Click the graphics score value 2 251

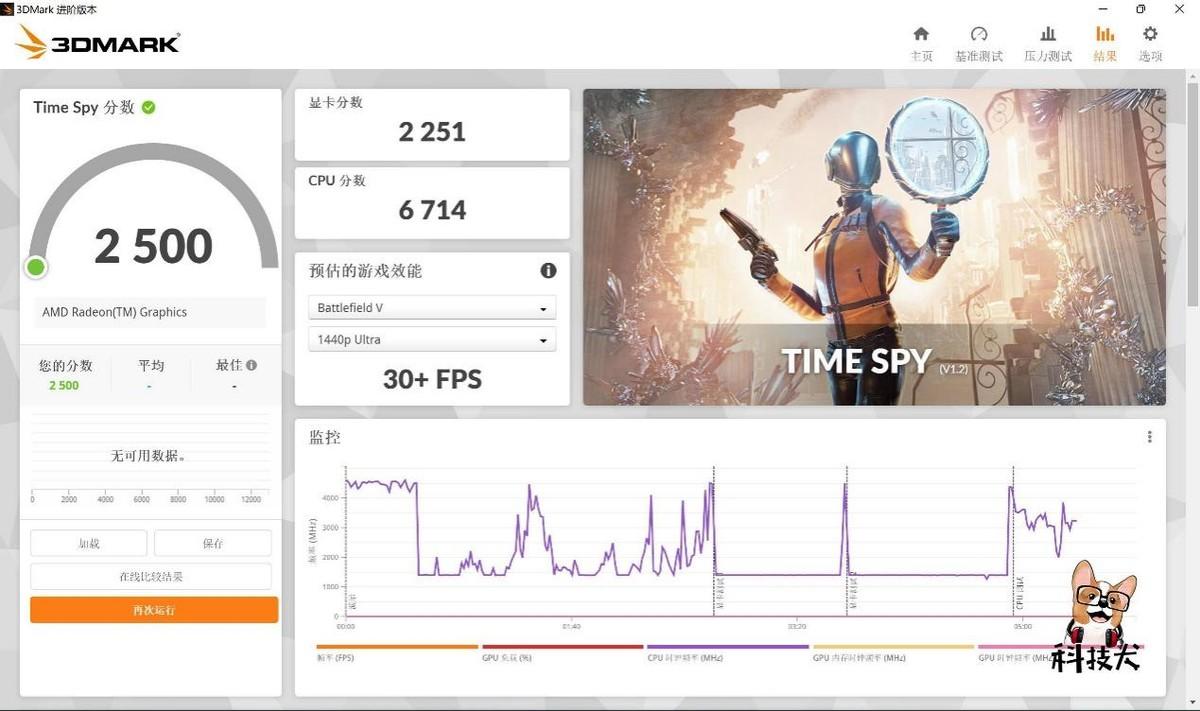coord(432,132)
